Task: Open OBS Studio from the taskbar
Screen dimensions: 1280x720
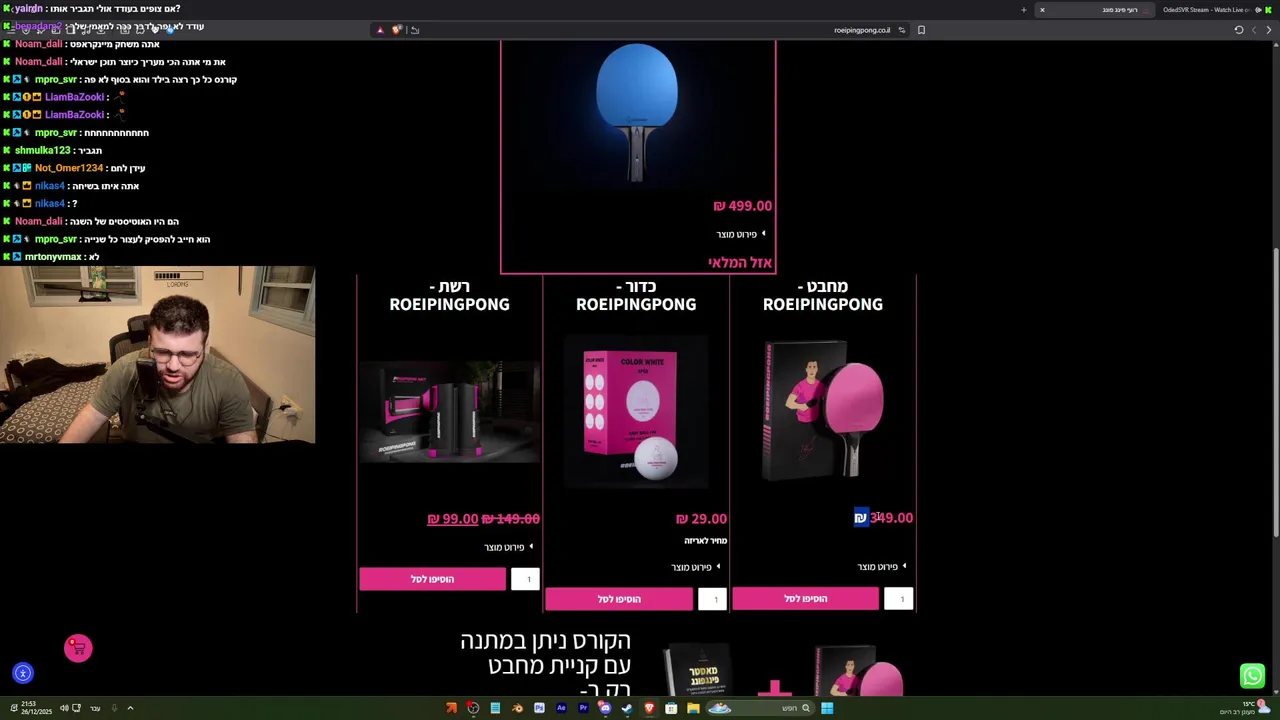Action: pyautogui.click(x=473, y=708)
